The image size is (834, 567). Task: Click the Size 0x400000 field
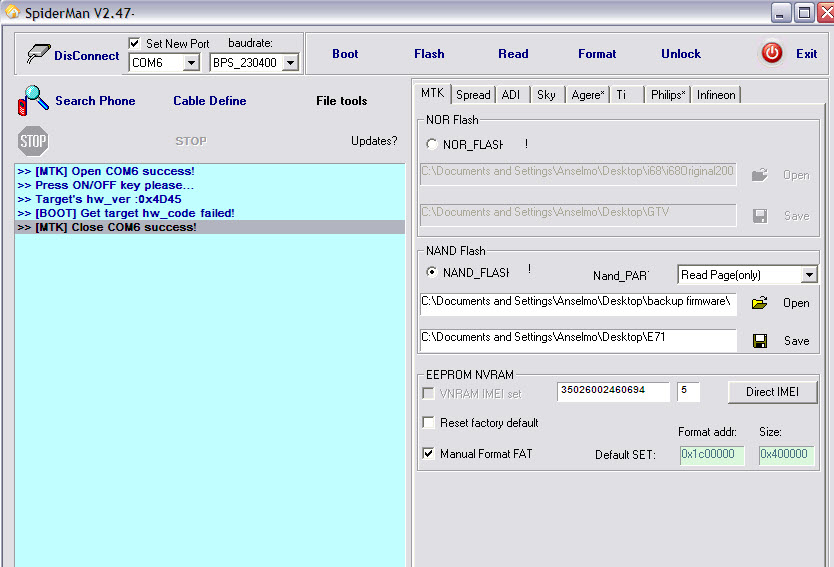(786, 455)
